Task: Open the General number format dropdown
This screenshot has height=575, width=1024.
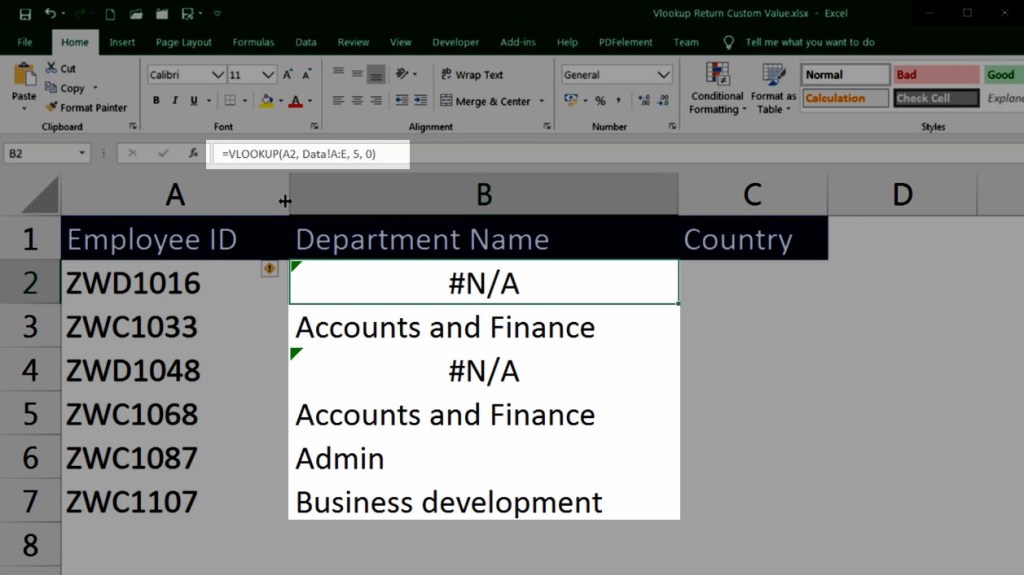Action: pyautogui.click(x=663, y=75)
